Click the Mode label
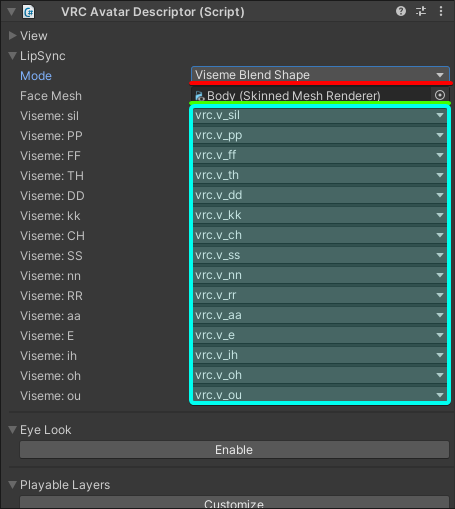This screenshot has height=509, width=455. [36, 76]
